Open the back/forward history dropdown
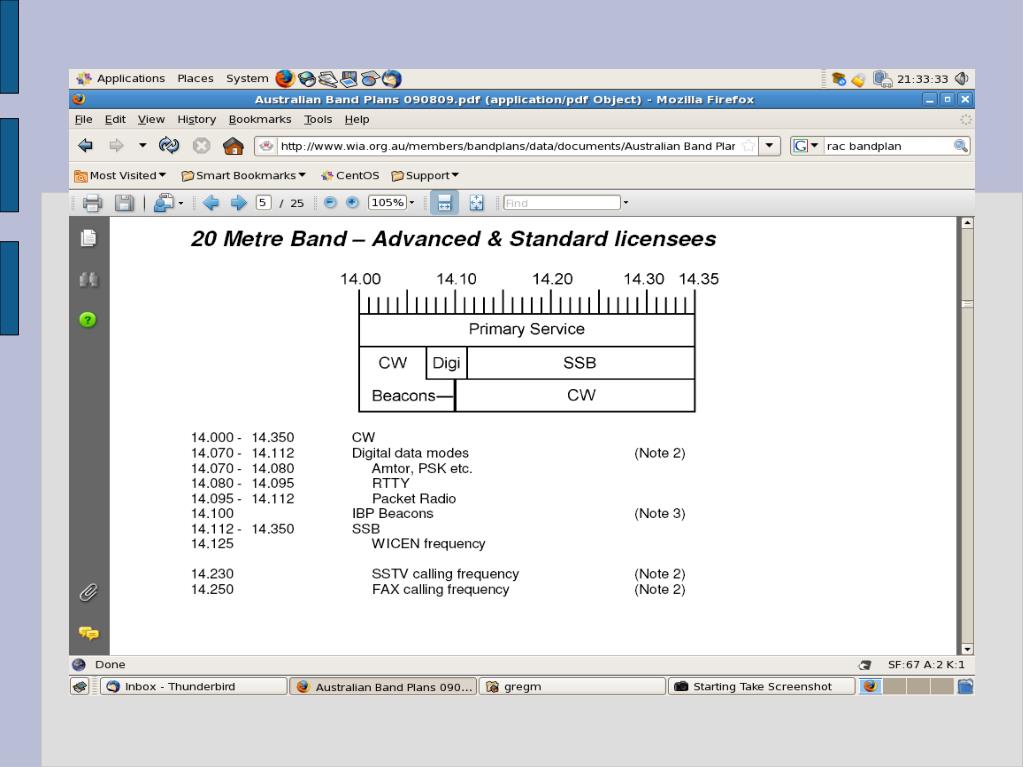This screenshot has height=767, width=1023. (x=142, y=145)
